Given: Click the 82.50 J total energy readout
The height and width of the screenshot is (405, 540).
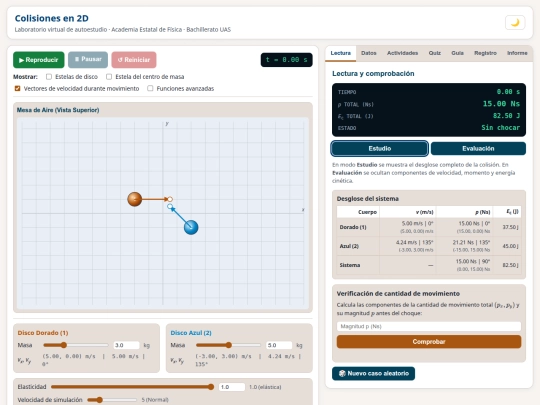Looking at the screenshot, I should (x=506, y=116).
